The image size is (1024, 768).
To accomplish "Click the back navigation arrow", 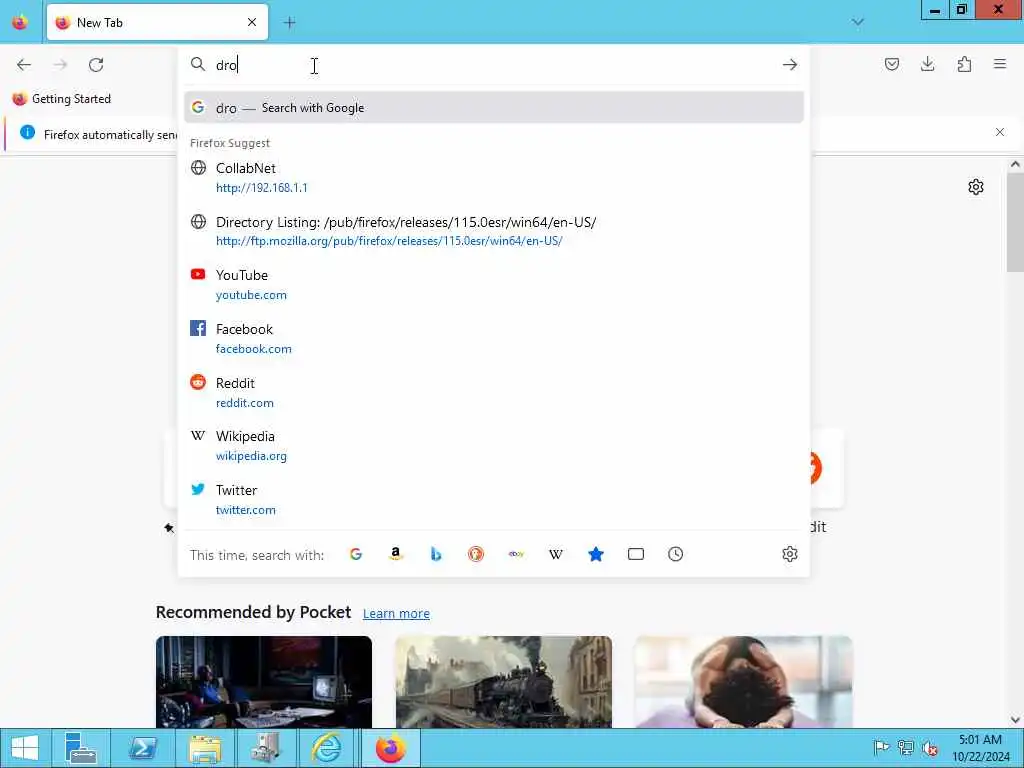I will pyautogui.click(x=24, y=65).
